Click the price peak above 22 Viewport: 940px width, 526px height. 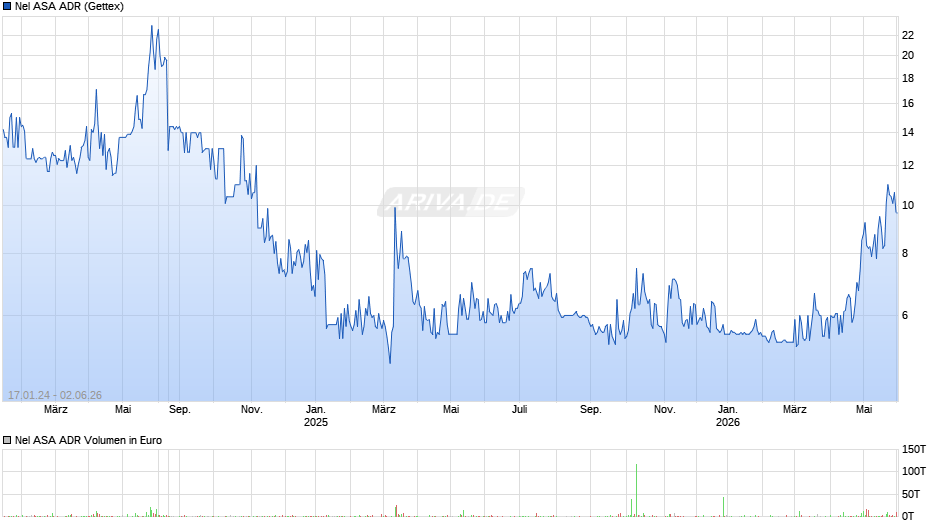(x=152, y=26)
